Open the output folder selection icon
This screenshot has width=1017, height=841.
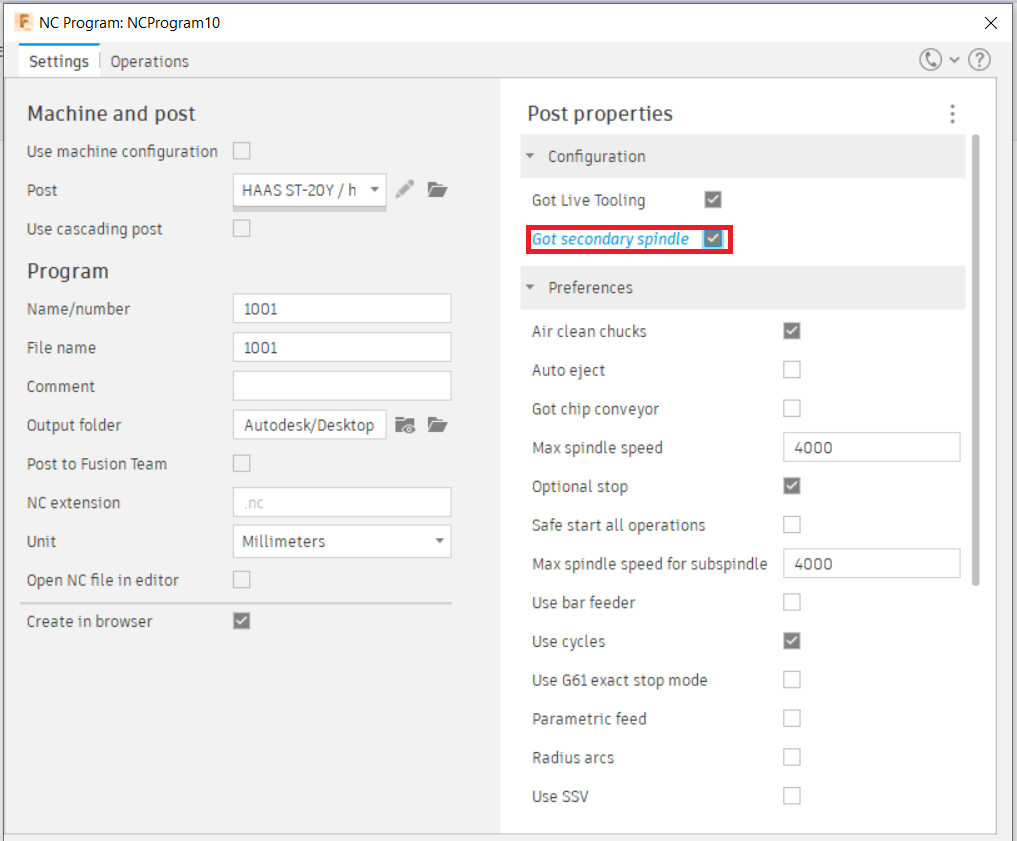pos(437,425)
